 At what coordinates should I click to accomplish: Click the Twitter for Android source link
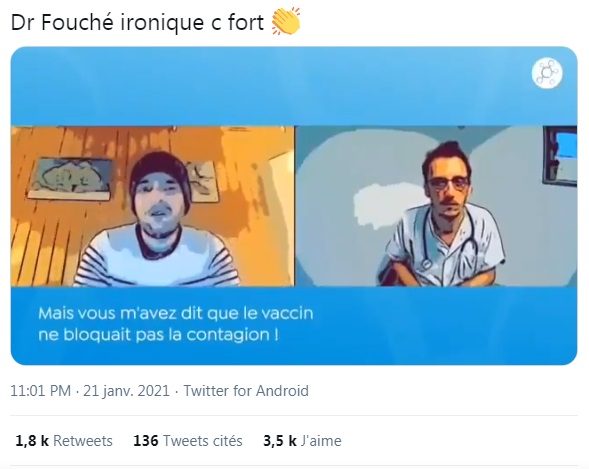(246, 391)
